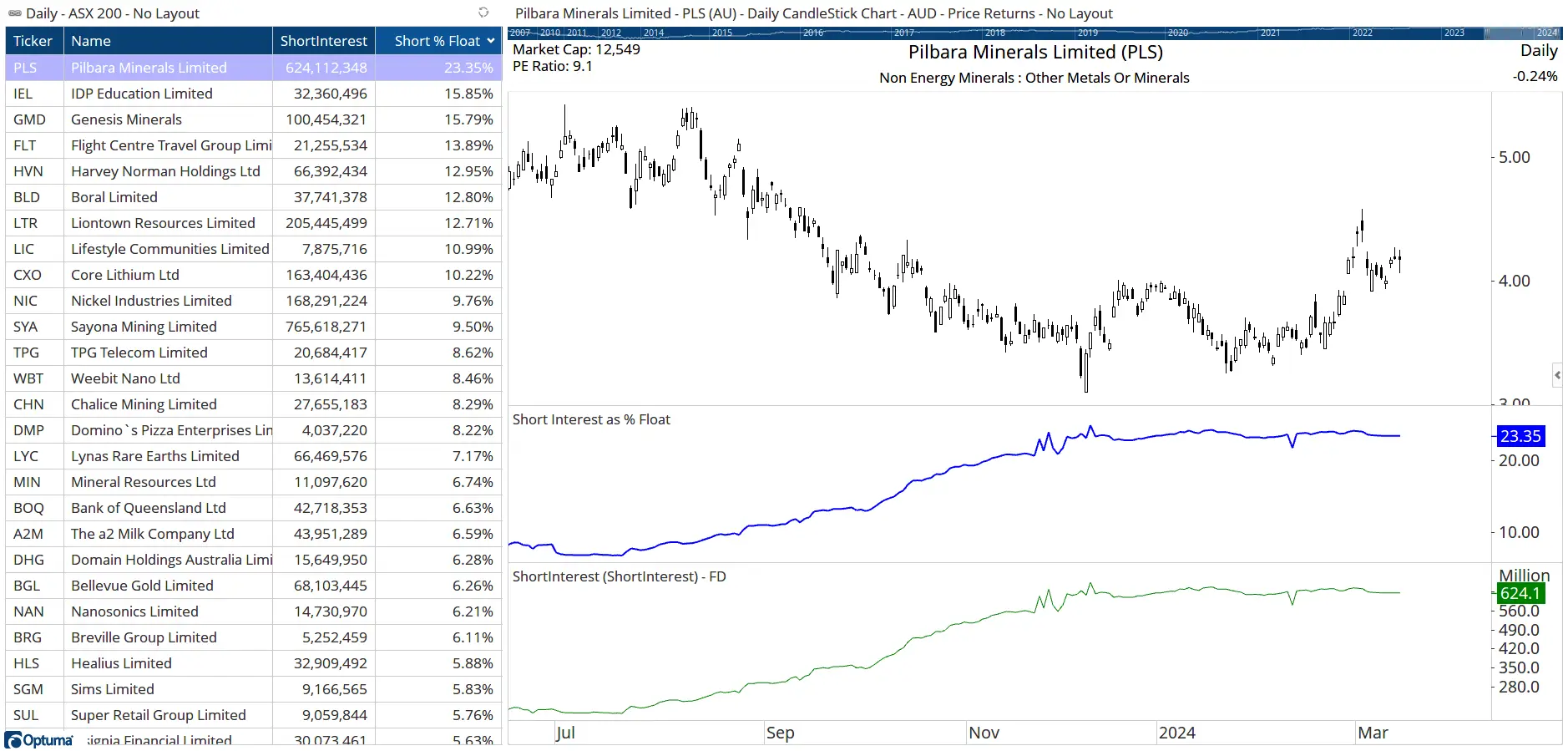Sort by the Name column header
The height and width of the screenshot is (751, 1568).
(168, 41)
